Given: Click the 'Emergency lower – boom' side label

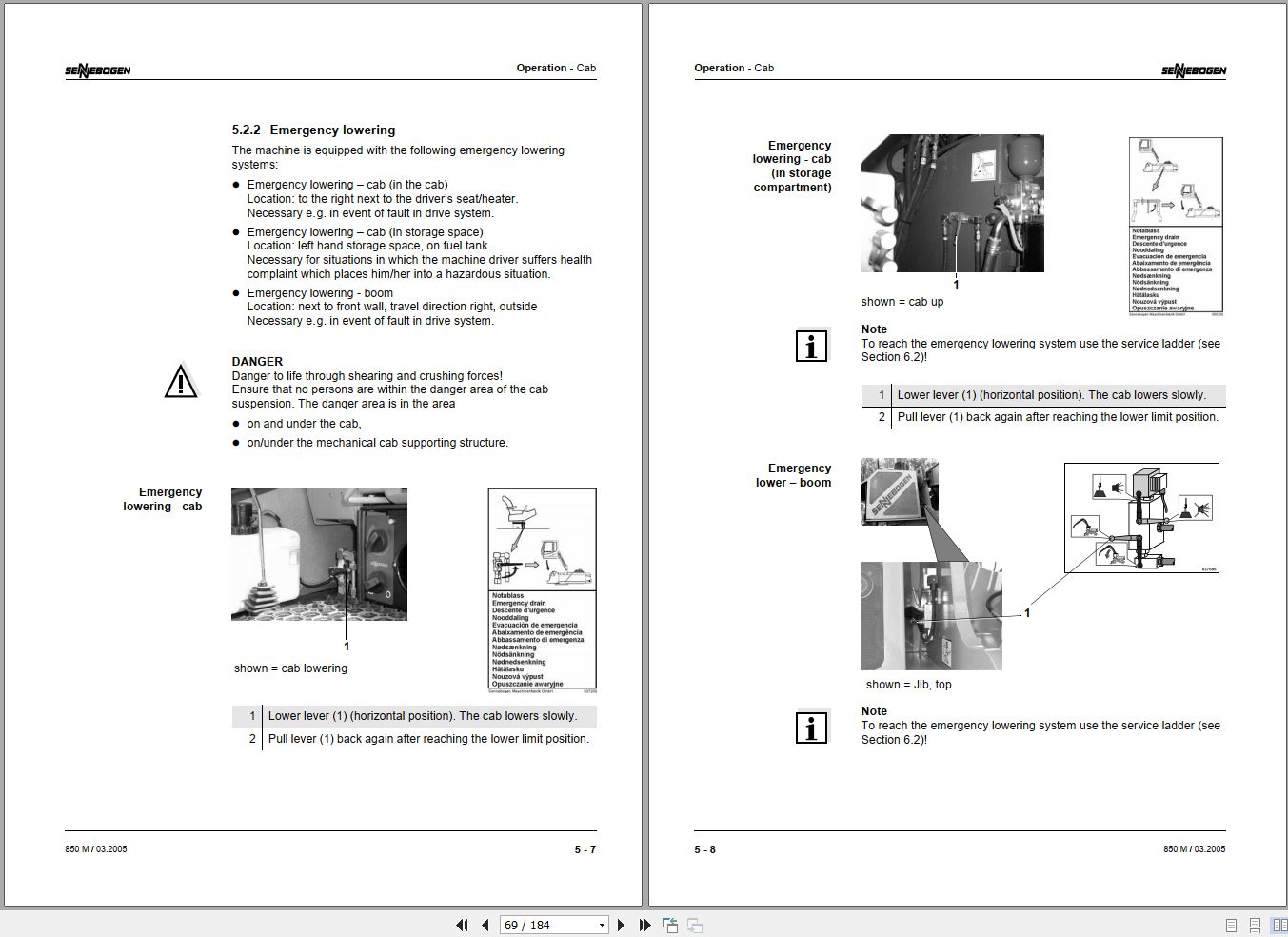Looking at the screenshot, I should click(x=794, y=475).
